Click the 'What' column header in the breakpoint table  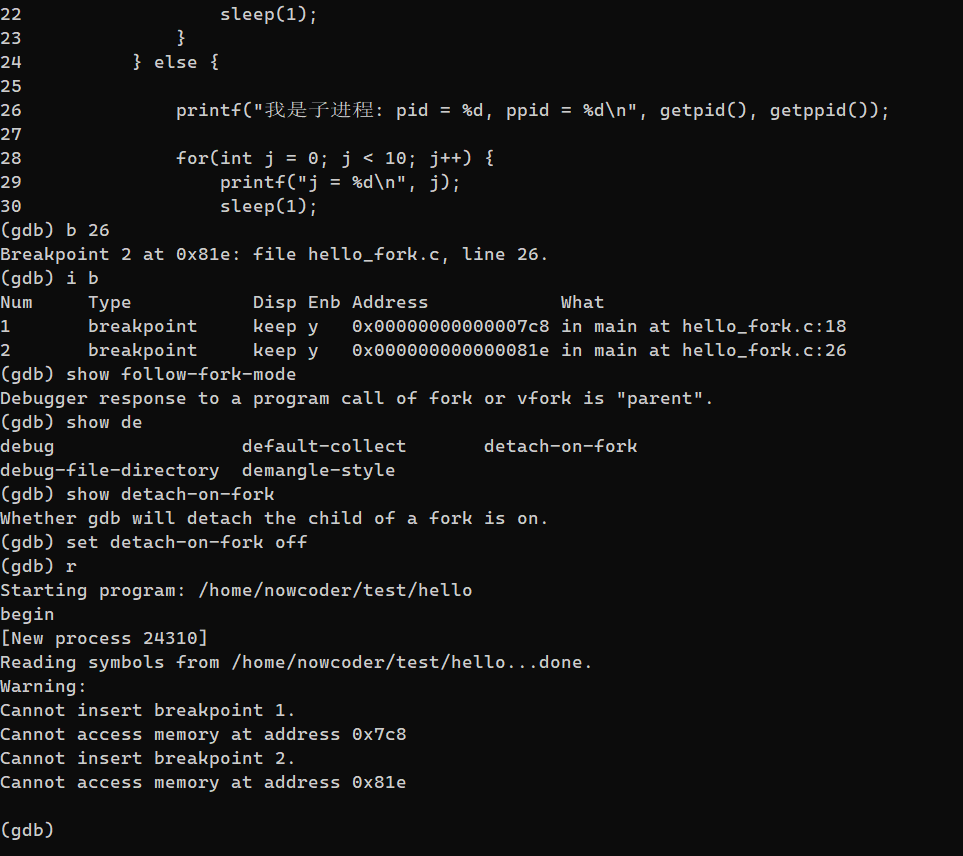tap(582, 303)
